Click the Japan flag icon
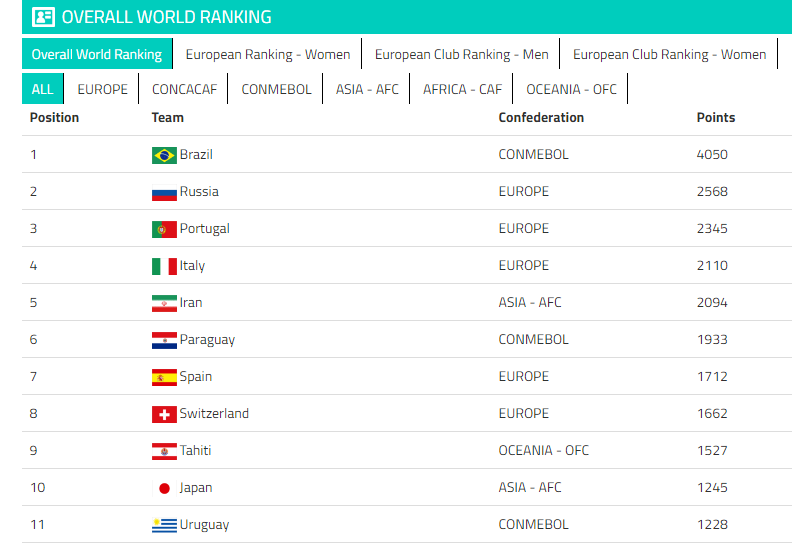793x547 pixels. point(164,488)
